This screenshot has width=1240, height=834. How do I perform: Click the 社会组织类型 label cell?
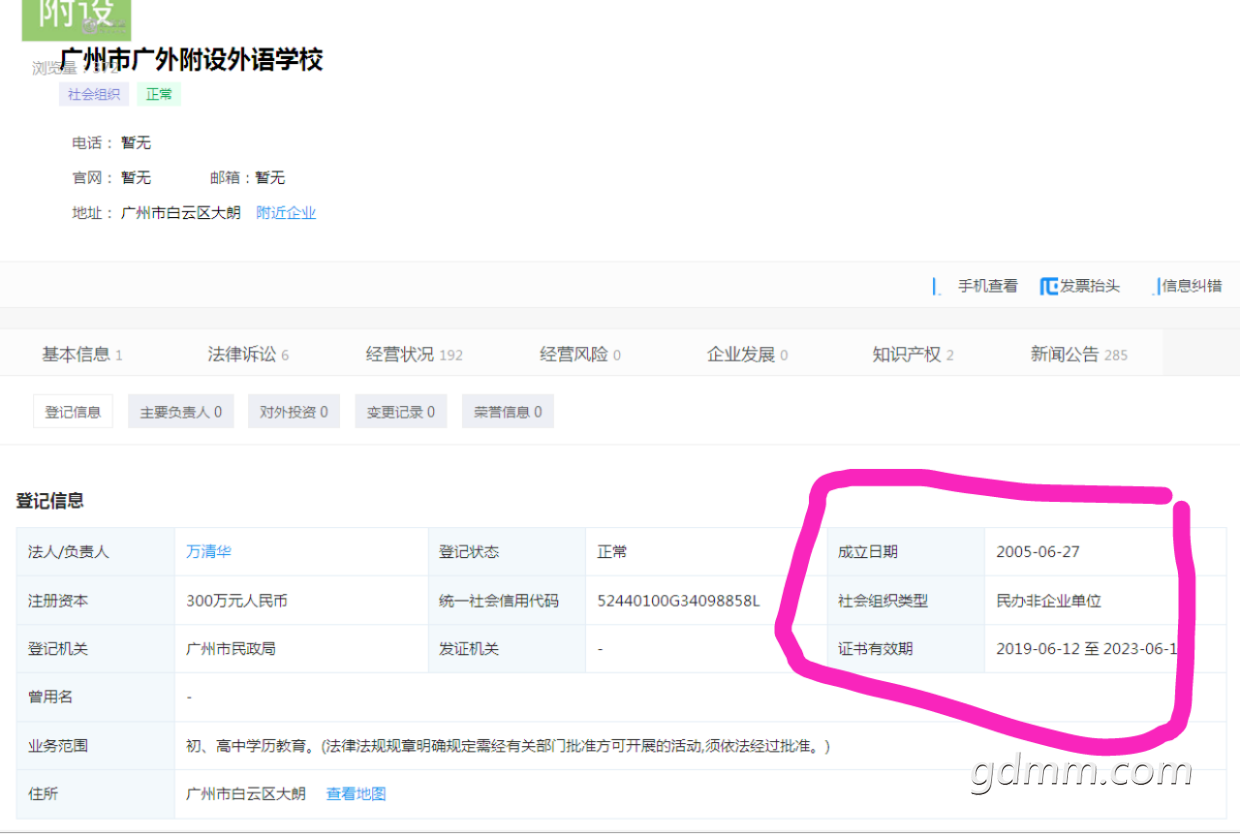click(x=906, y=601)
